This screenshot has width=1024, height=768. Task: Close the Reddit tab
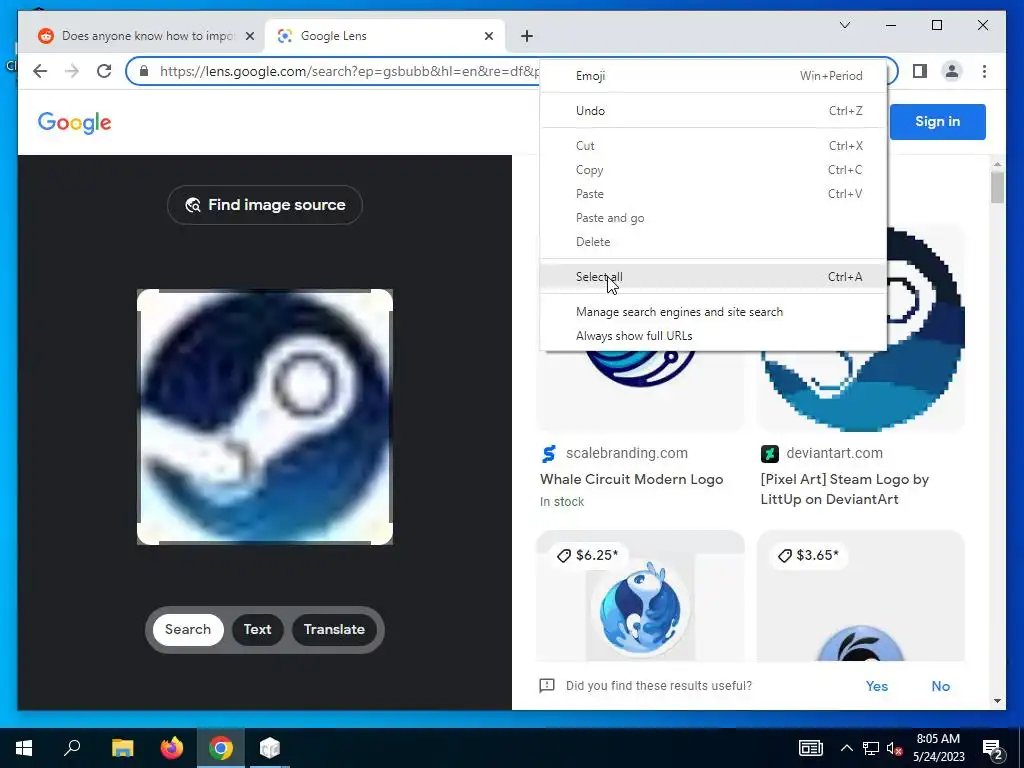(x=249, y=36)
